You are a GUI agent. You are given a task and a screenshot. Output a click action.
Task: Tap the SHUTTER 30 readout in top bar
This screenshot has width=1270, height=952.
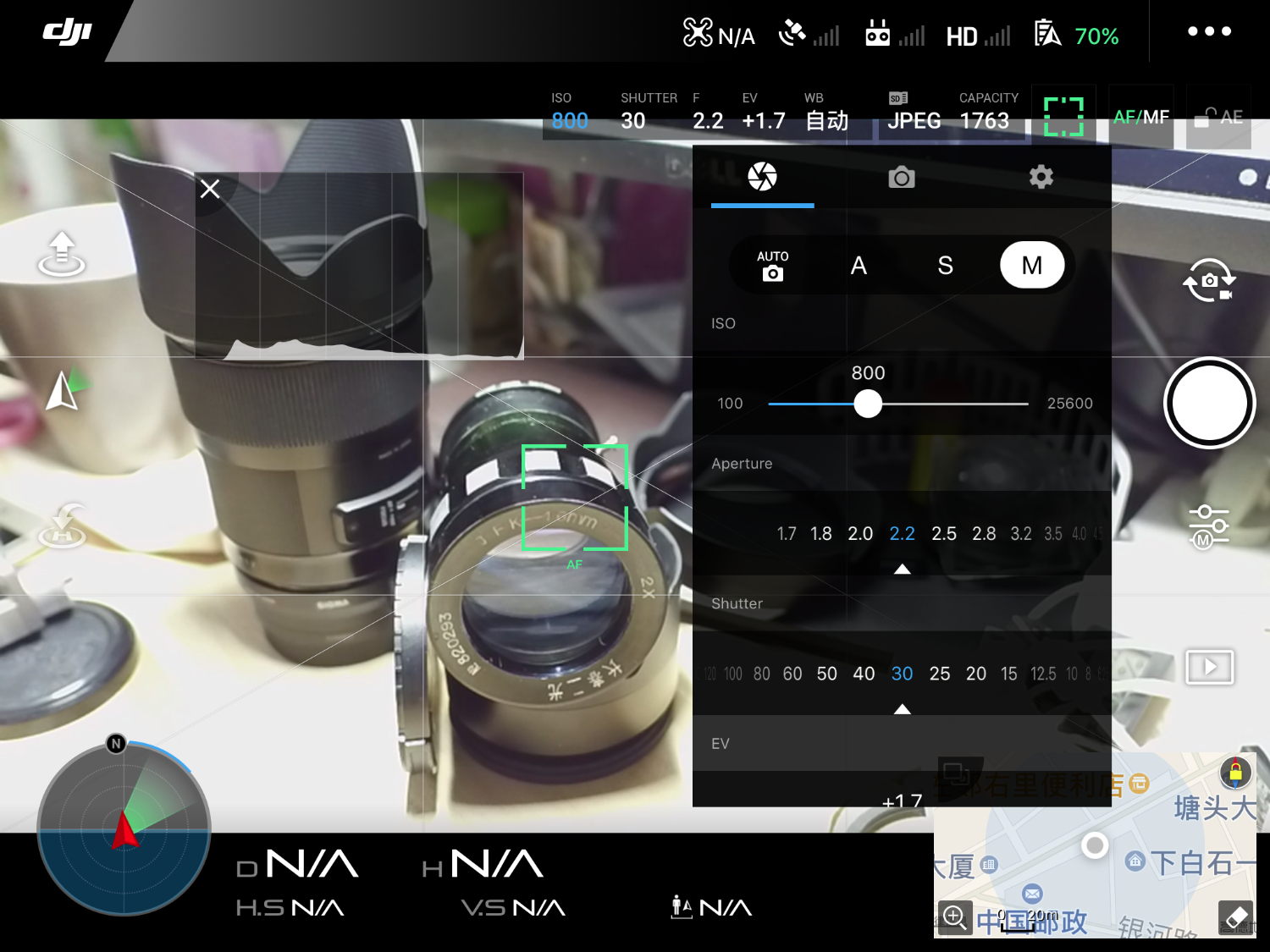(649, 112)
